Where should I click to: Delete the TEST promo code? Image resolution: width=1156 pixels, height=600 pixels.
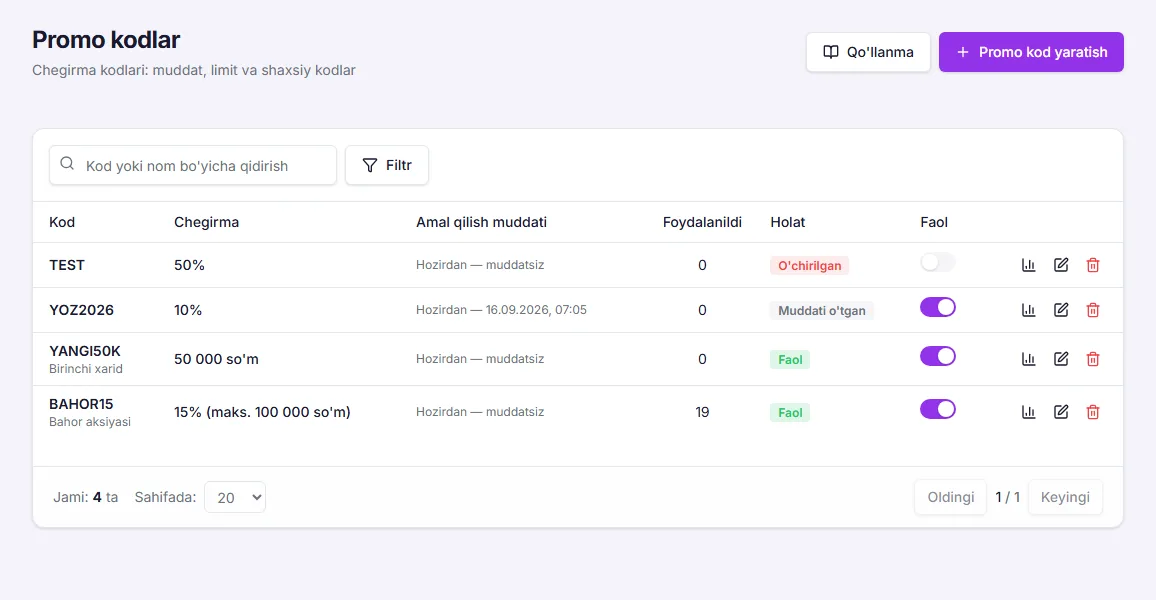(1093, 265)
